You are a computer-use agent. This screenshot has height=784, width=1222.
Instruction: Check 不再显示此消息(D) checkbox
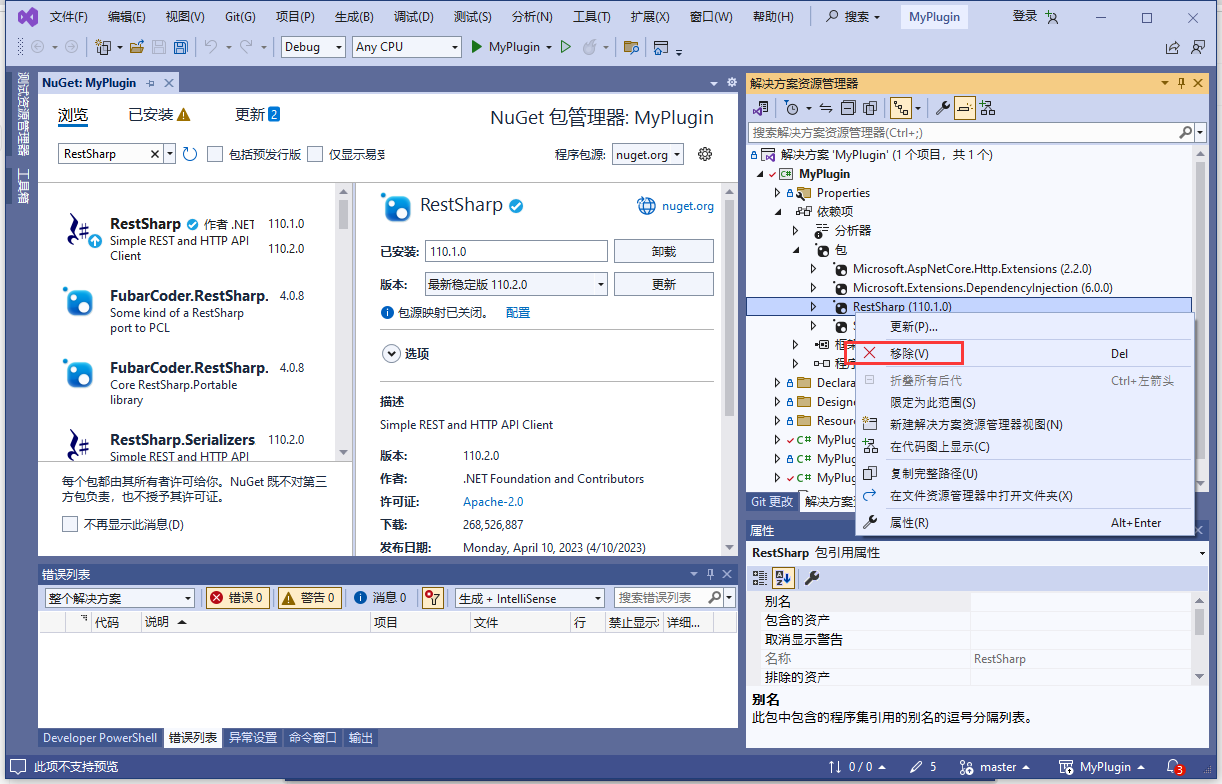point(70,524)
